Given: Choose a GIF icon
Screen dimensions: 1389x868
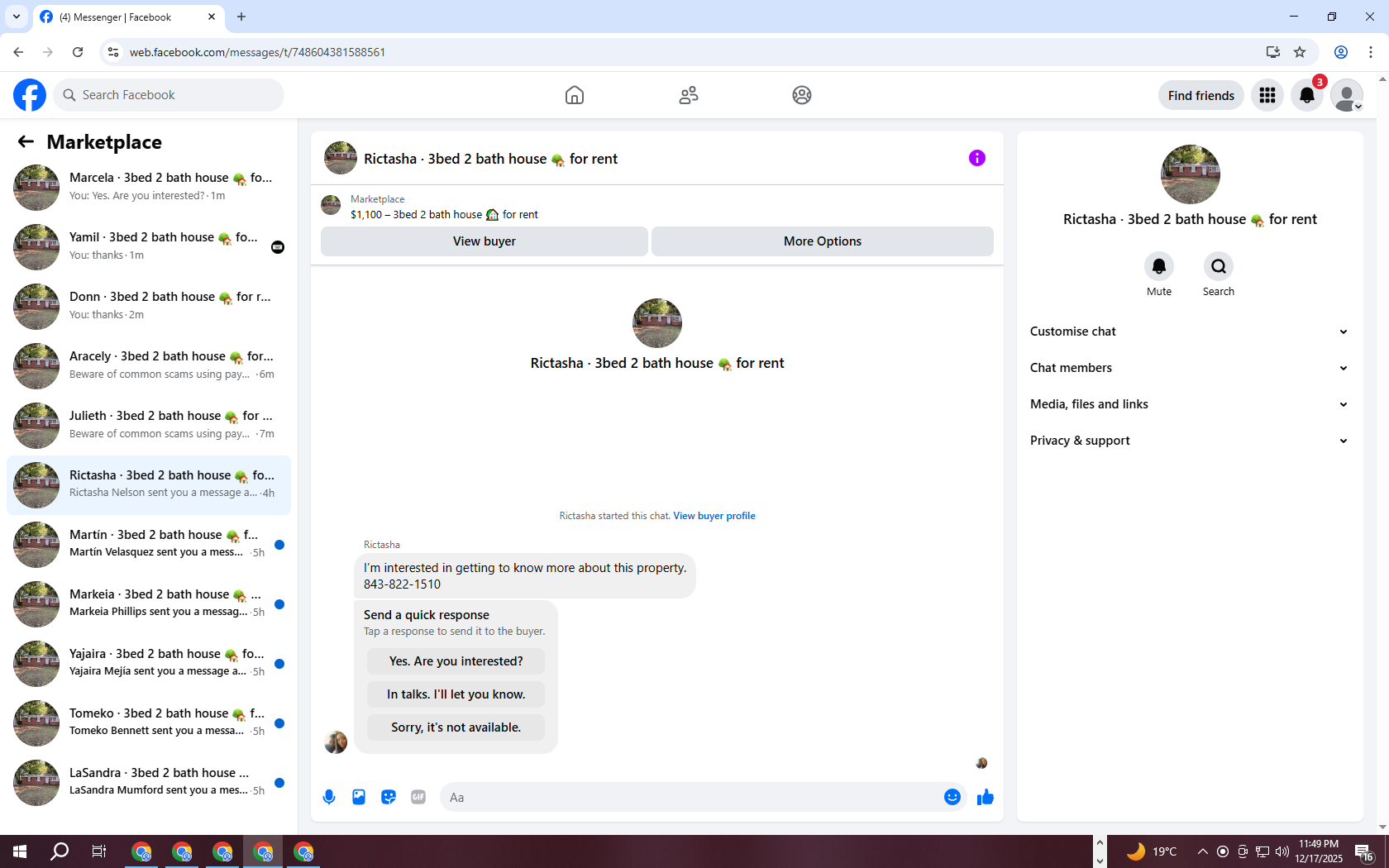Looking at the screenshot, I should 418,797.
